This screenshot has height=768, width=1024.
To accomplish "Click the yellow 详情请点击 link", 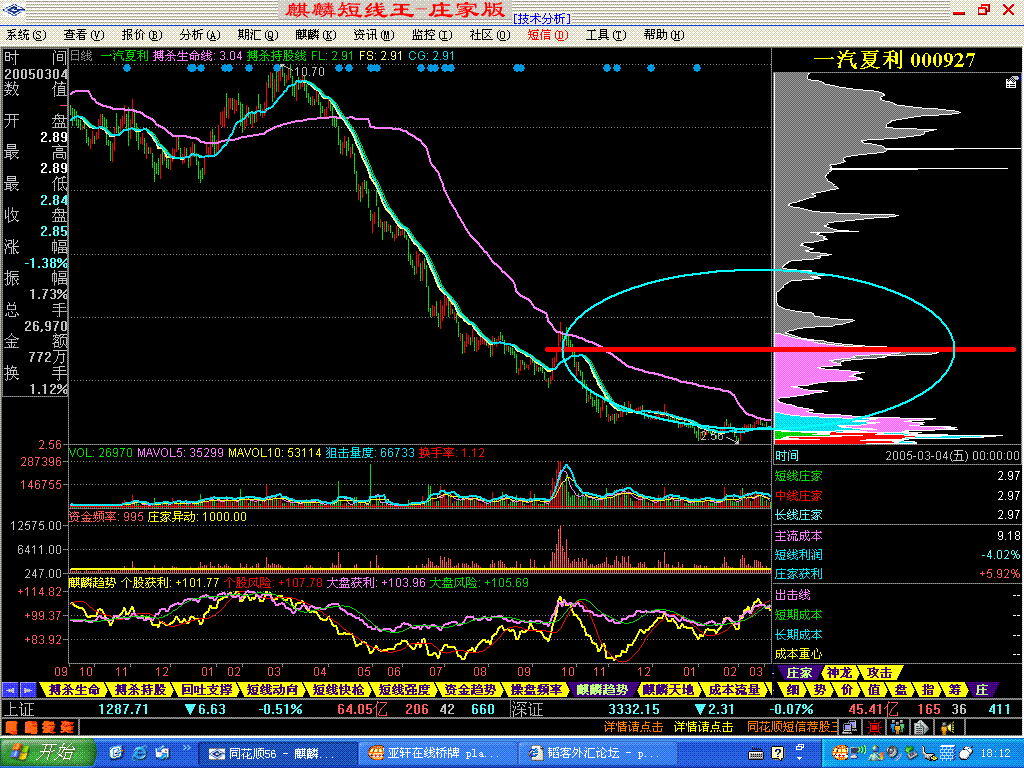I will click(703, 727).
